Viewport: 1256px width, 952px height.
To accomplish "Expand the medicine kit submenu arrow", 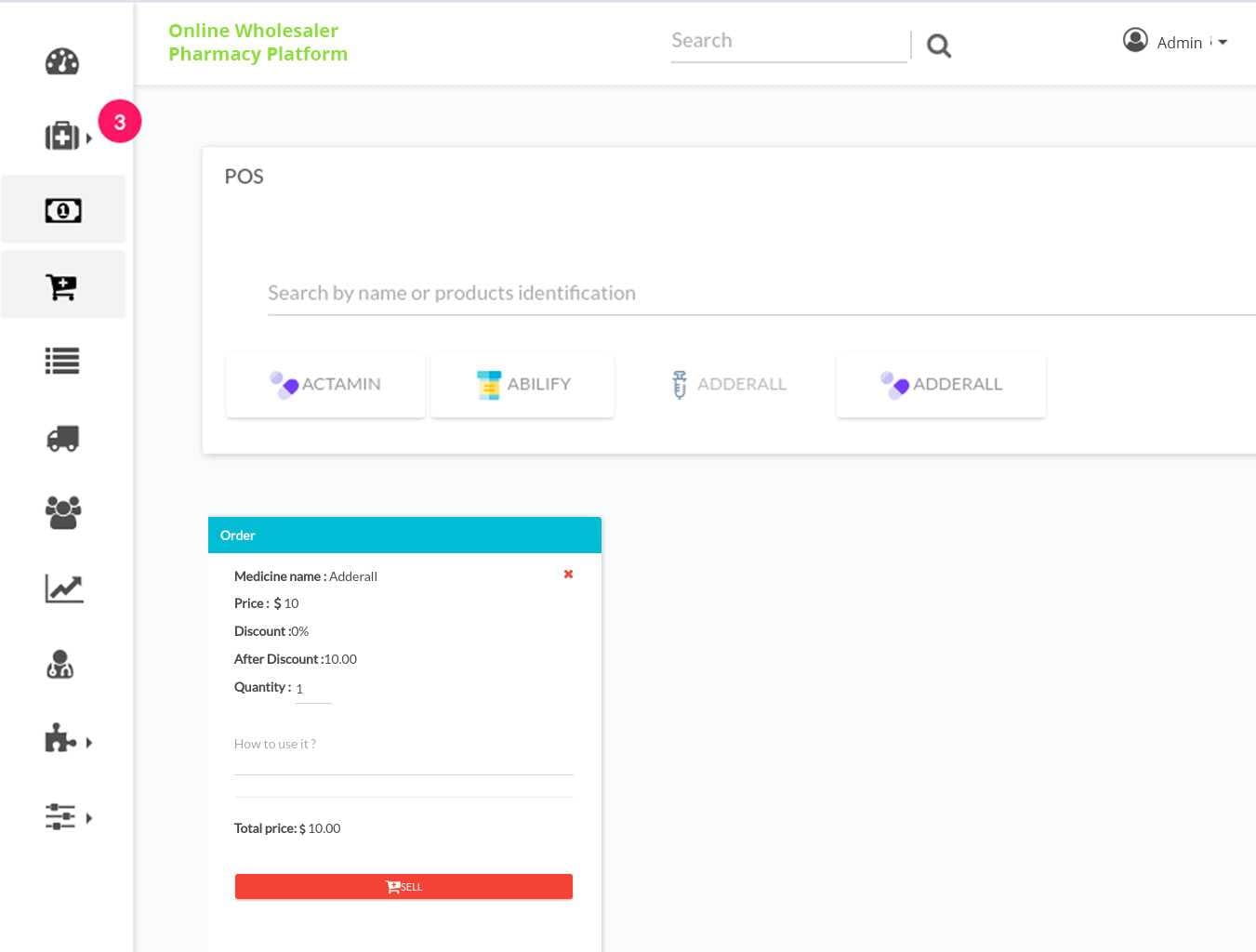I will pyautogui.click(x=89, y=138).
